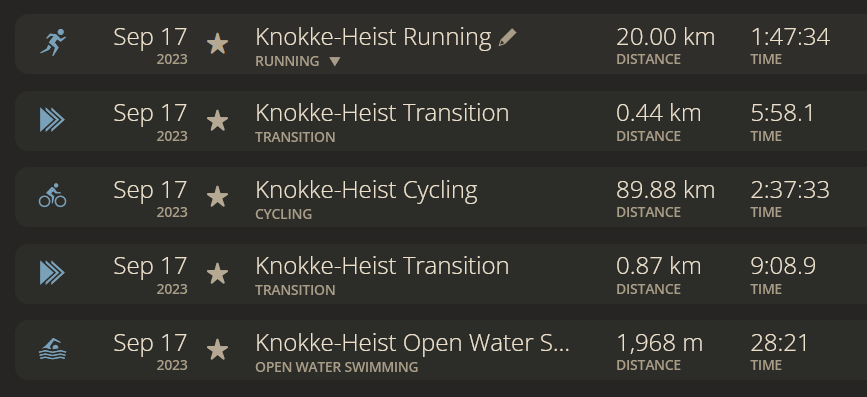This screenshot has height=397, width=867.
Task: Click the RUNNING activity type label
Action: pyautogui.click(x=287, y=61)
